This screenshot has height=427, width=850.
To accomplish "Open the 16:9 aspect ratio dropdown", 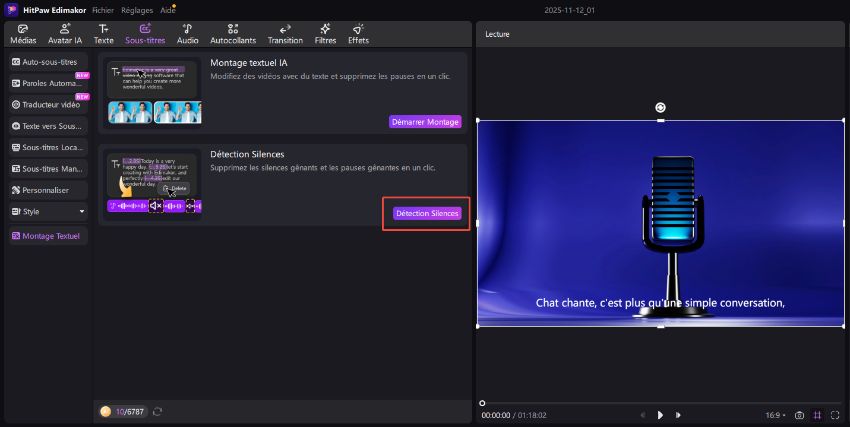I will [x=776, y=415].
